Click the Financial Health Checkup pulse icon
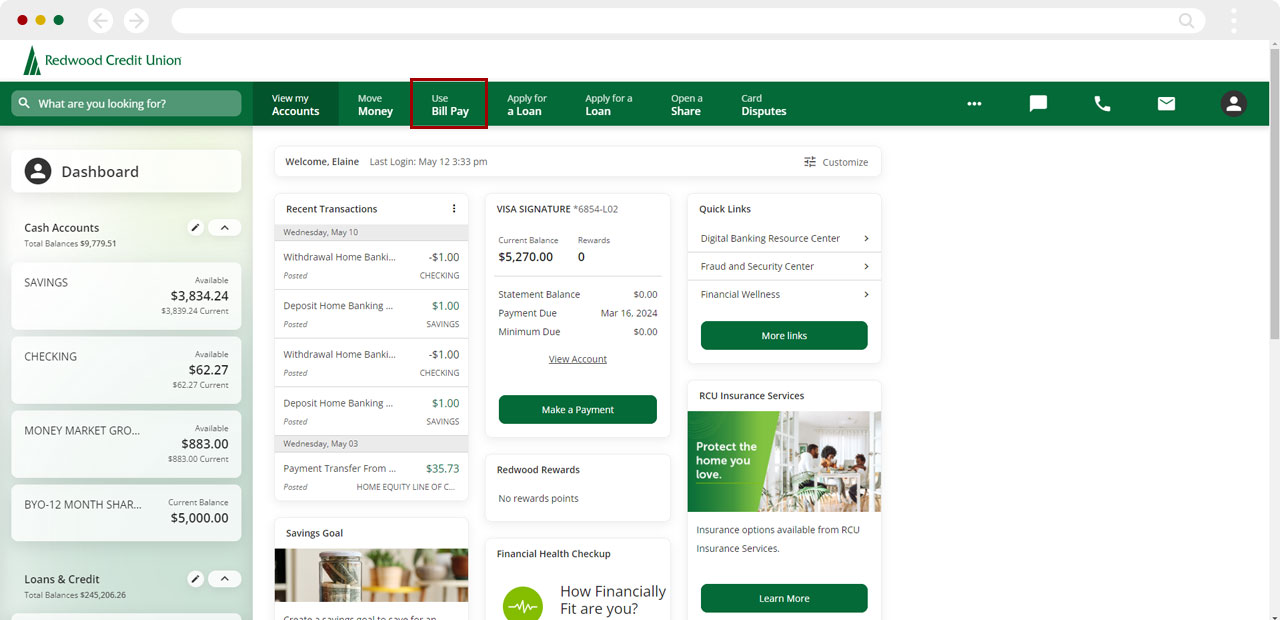This screenshot has height=620, width=1280. coord(522,606)
